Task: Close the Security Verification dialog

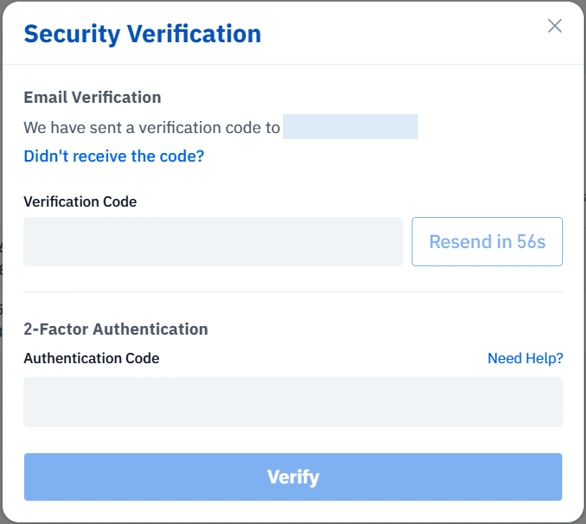Action: 555,26
